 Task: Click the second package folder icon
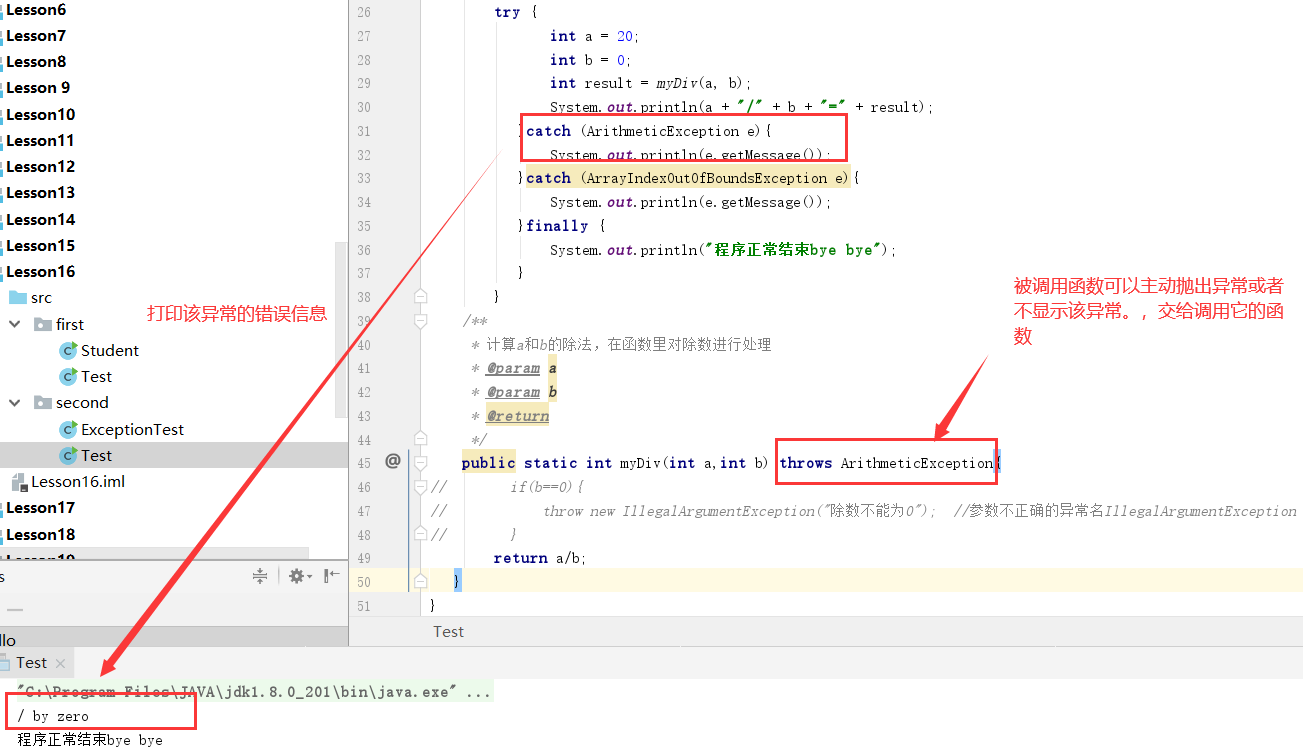(x=43, y=403)
